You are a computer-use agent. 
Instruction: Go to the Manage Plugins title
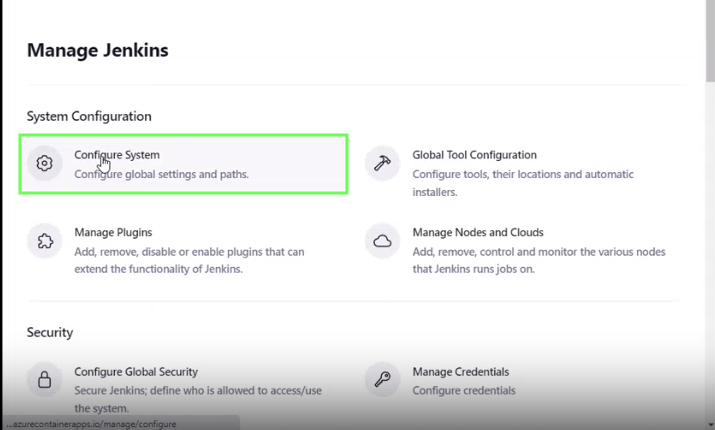coord(113,232)
